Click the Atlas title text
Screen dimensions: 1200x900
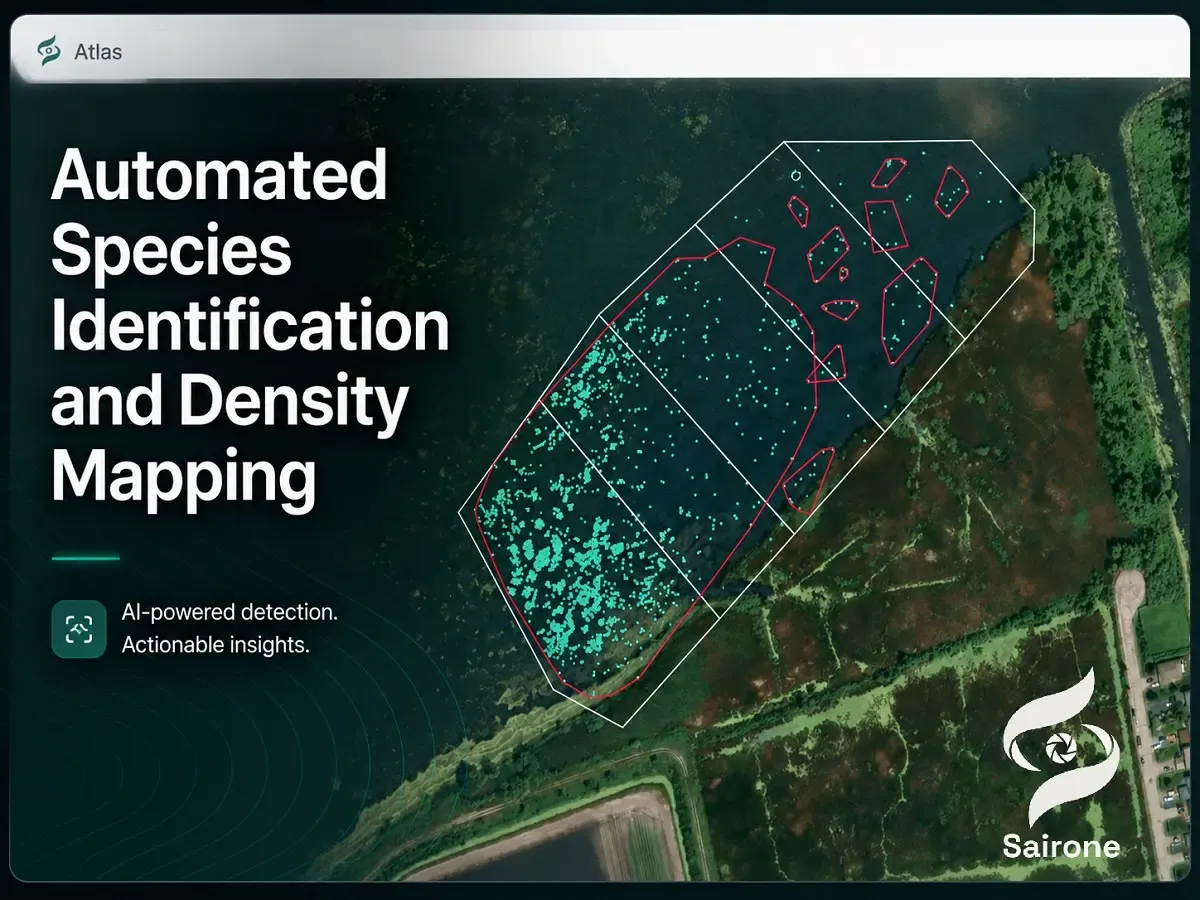(98, 52)
